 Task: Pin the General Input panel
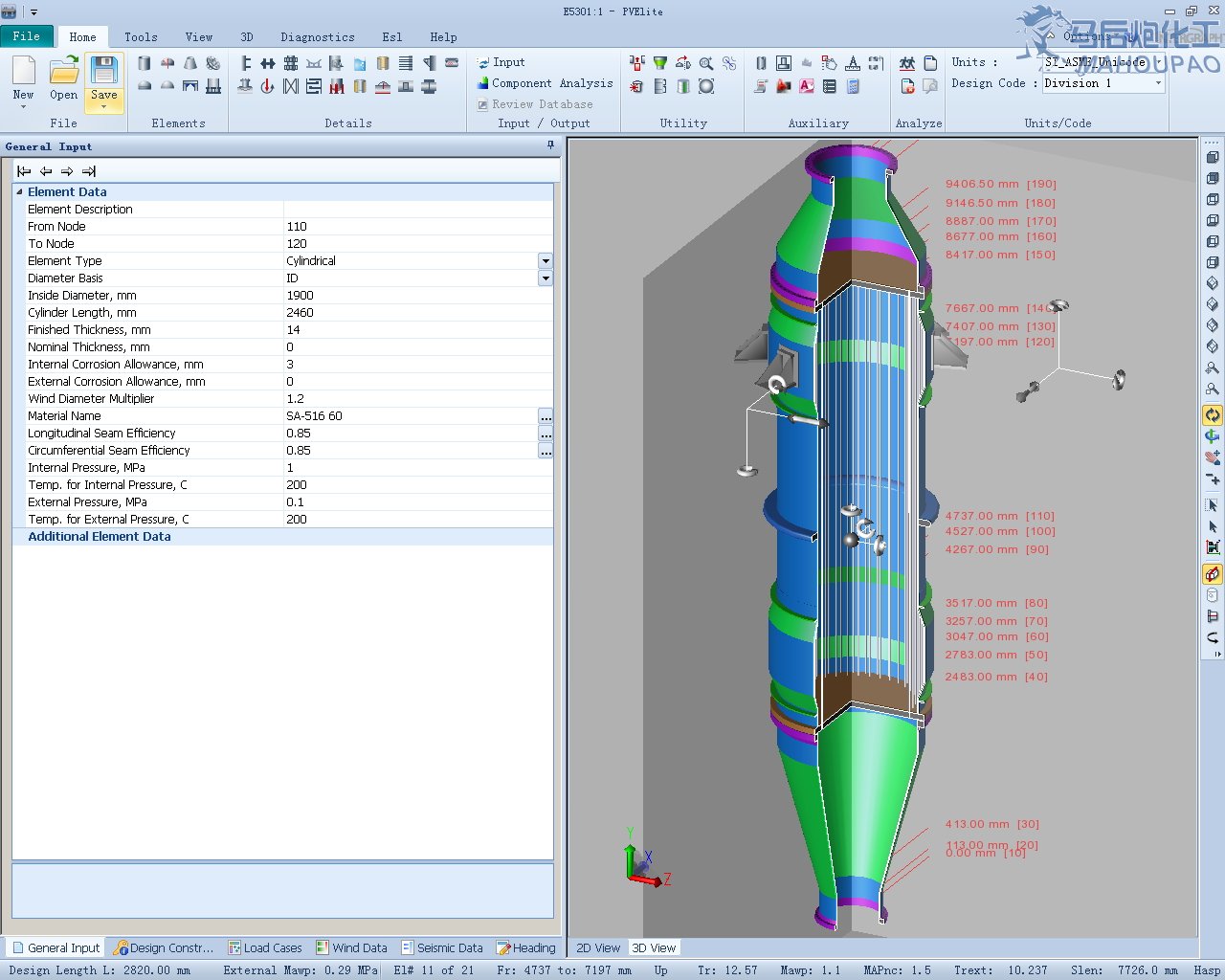click(x=550, y=145)
